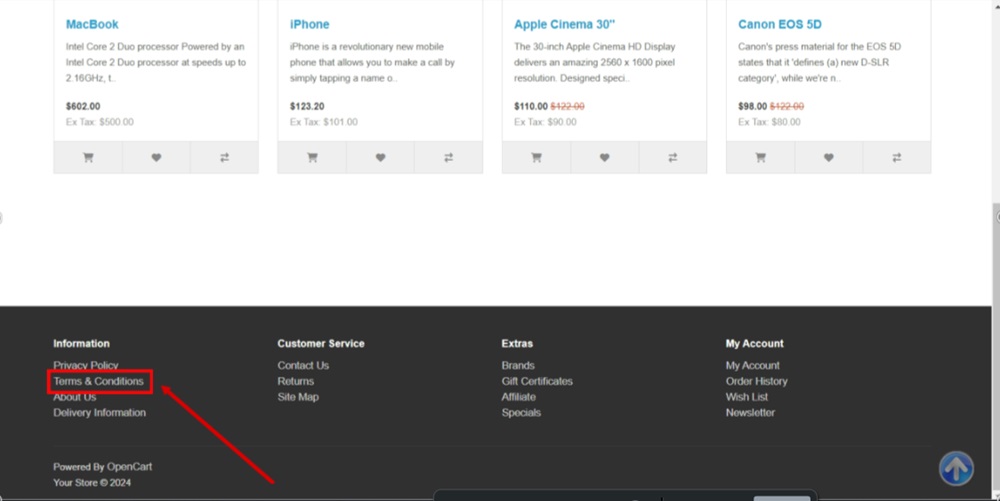
Task: Click the Your Store © 2024 text
Action: [x=92, y=483]
